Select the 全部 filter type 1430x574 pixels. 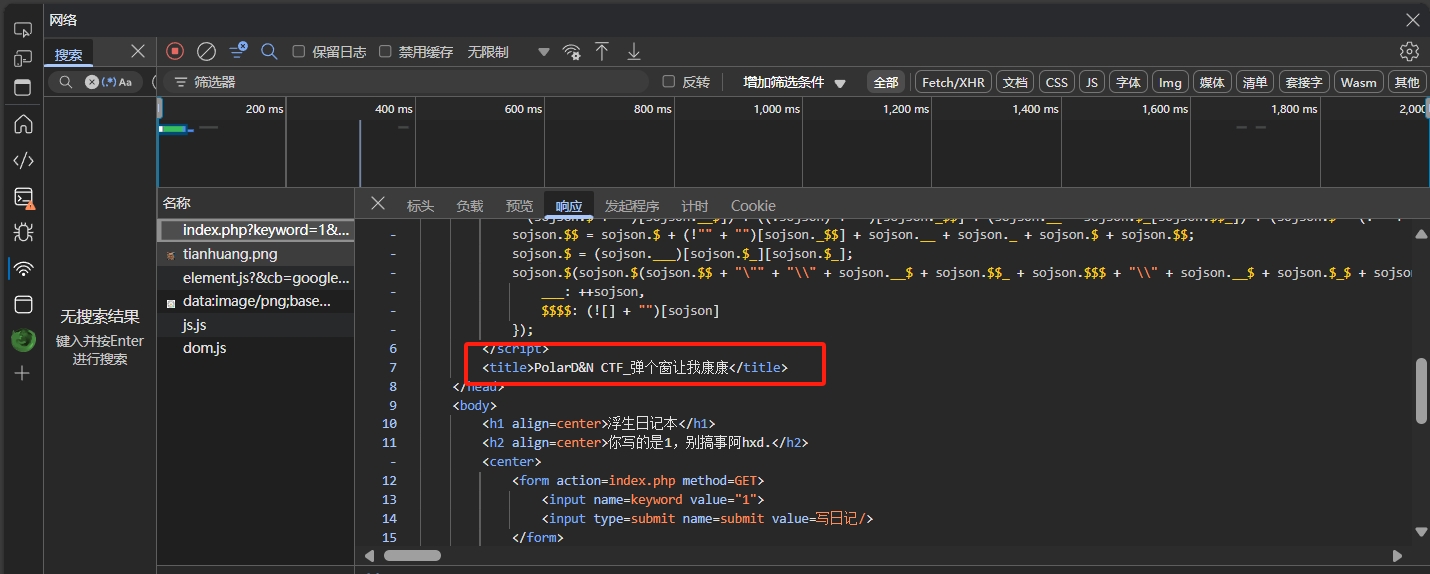886,82
